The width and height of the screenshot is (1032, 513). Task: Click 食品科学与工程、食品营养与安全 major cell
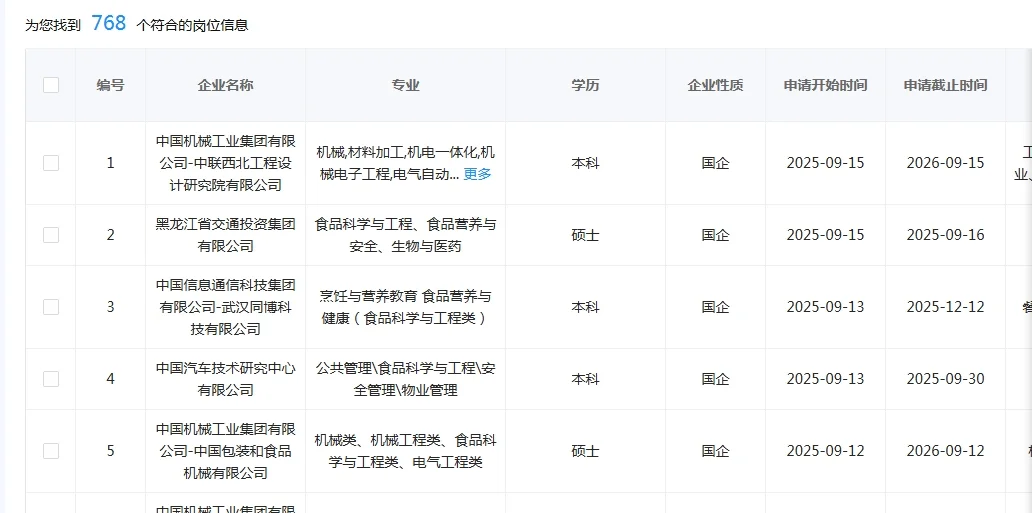tap(405, 235)
